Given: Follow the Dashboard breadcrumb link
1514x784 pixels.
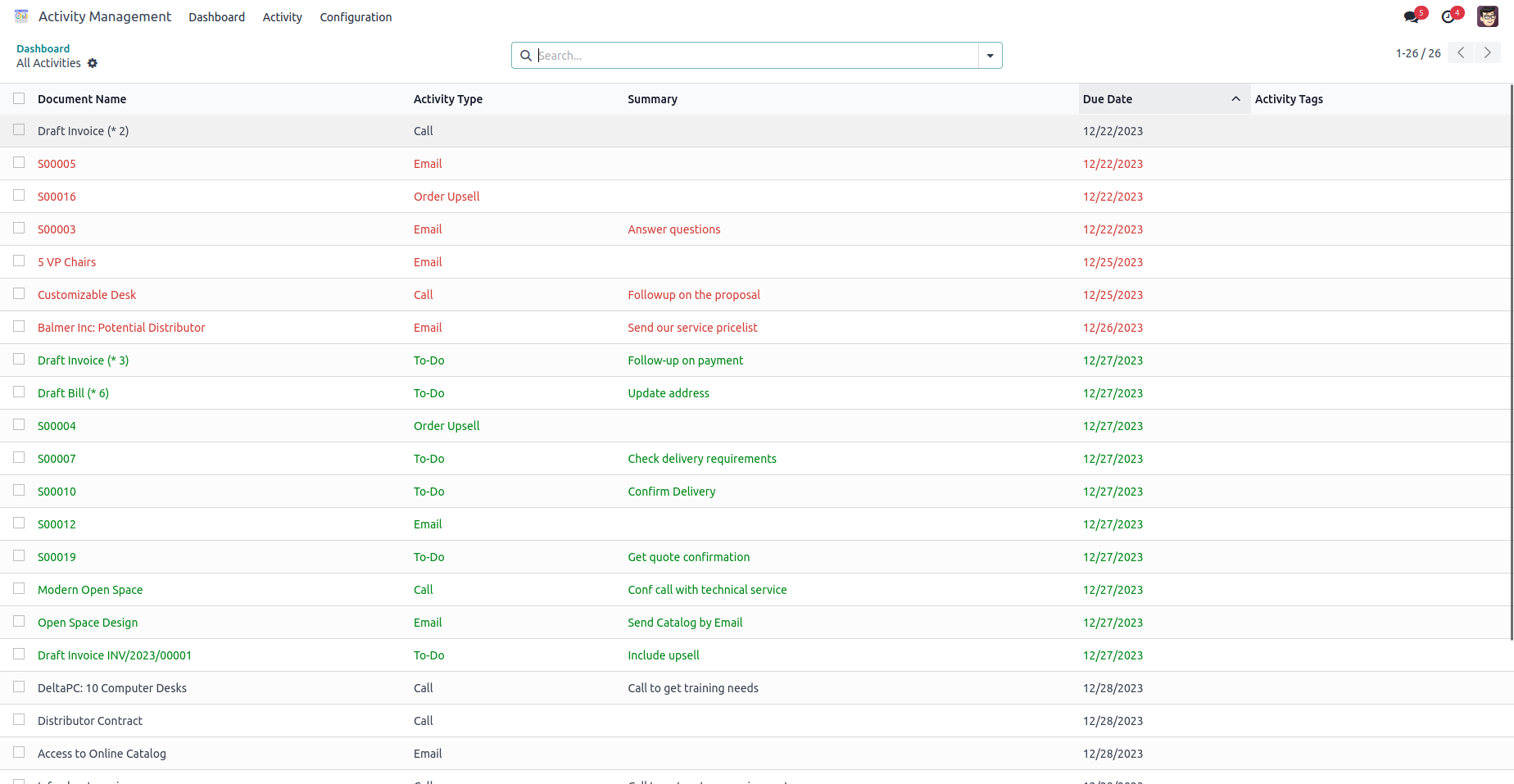Looking at the screenshot, I should tap(43, 48).
